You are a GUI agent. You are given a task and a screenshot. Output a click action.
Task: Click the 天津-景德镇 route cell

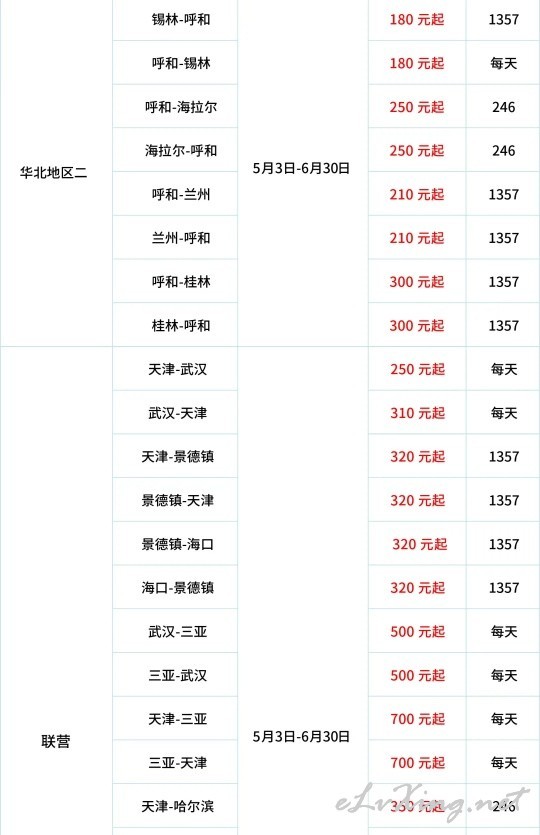pyautogui.click(x=178, y=456)
